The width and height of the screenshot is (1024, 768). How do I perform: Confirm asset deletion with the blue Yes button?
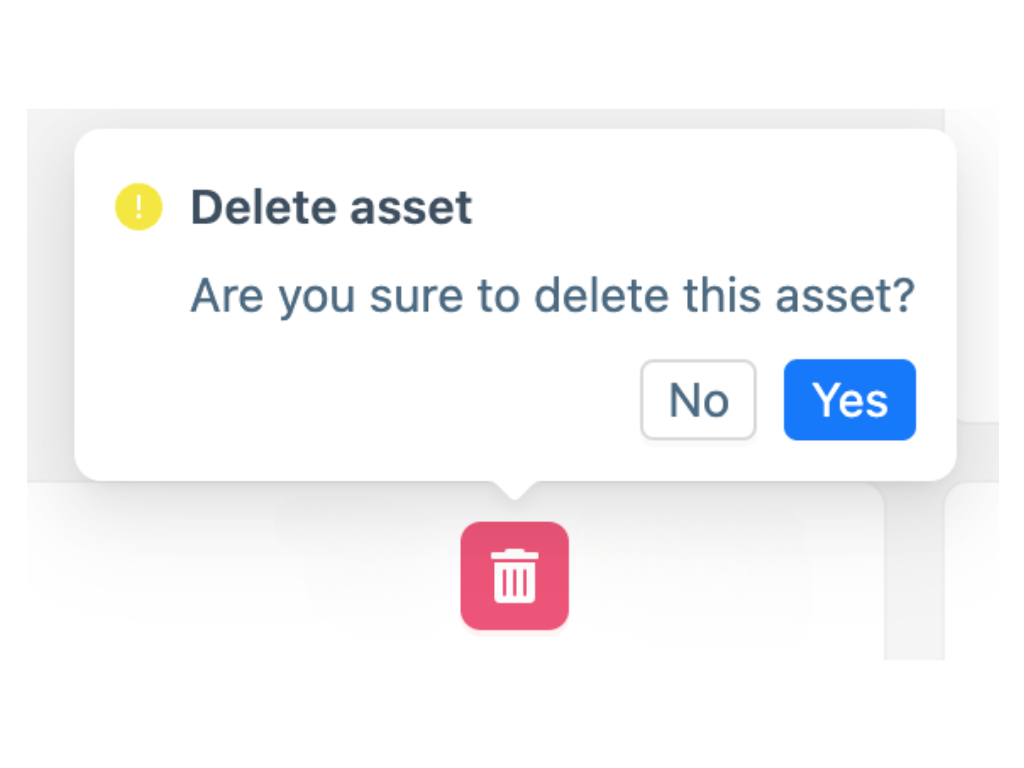pyautogui.click(x=849, y=400)
